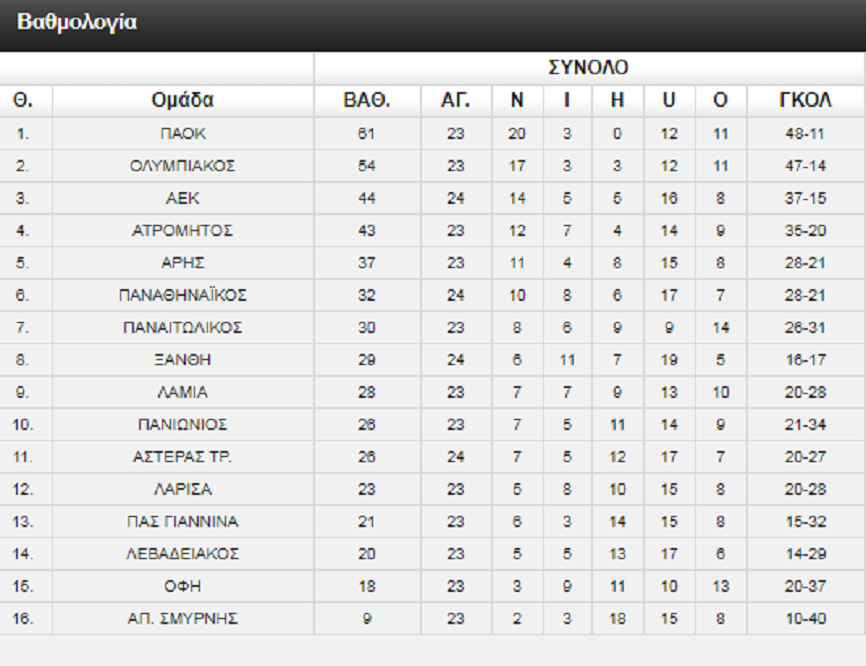Select ΠΑΝΑΘΗΝΑΪΚΟΣ in the table
The height and width of the screenshot is (666, 866).
pyautogui.click(x=183, y=295)
